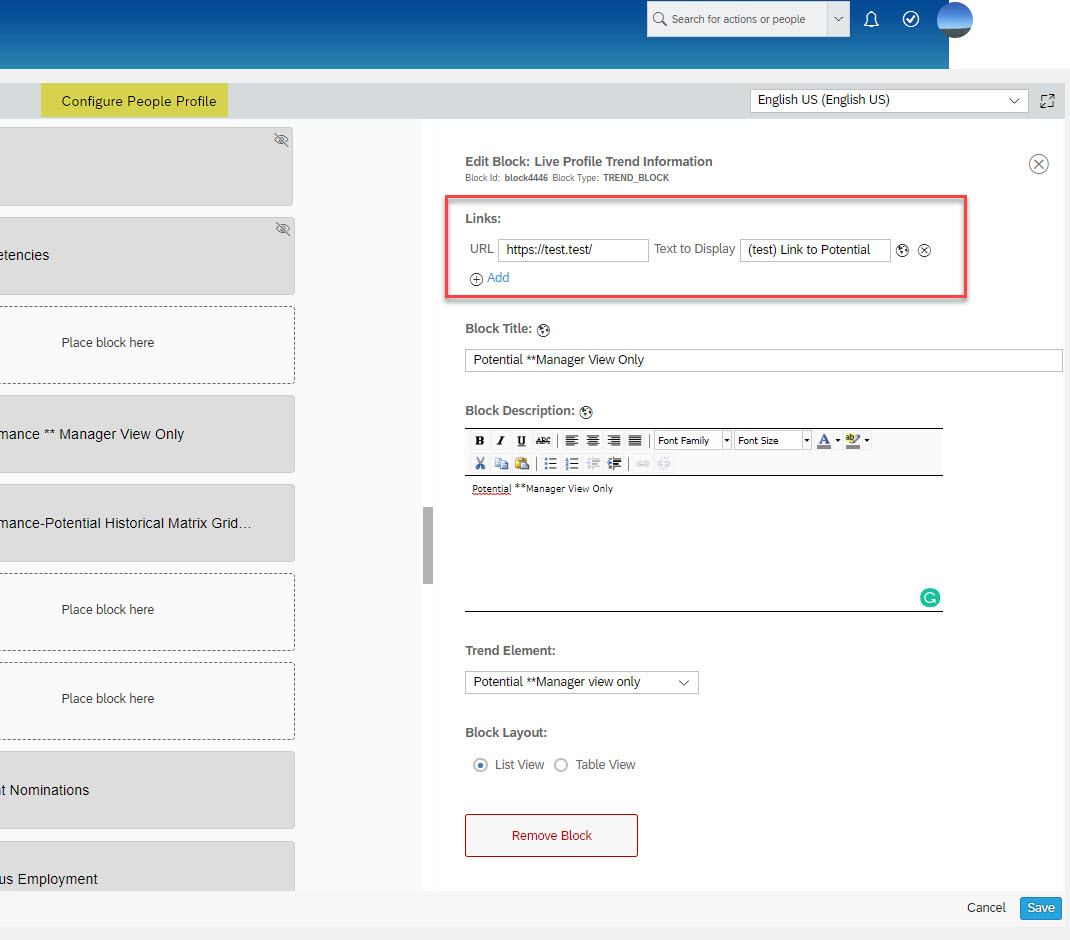Open the to-do checkmark icon
This screenshot has height=940, width=1070.
(911, 19)
